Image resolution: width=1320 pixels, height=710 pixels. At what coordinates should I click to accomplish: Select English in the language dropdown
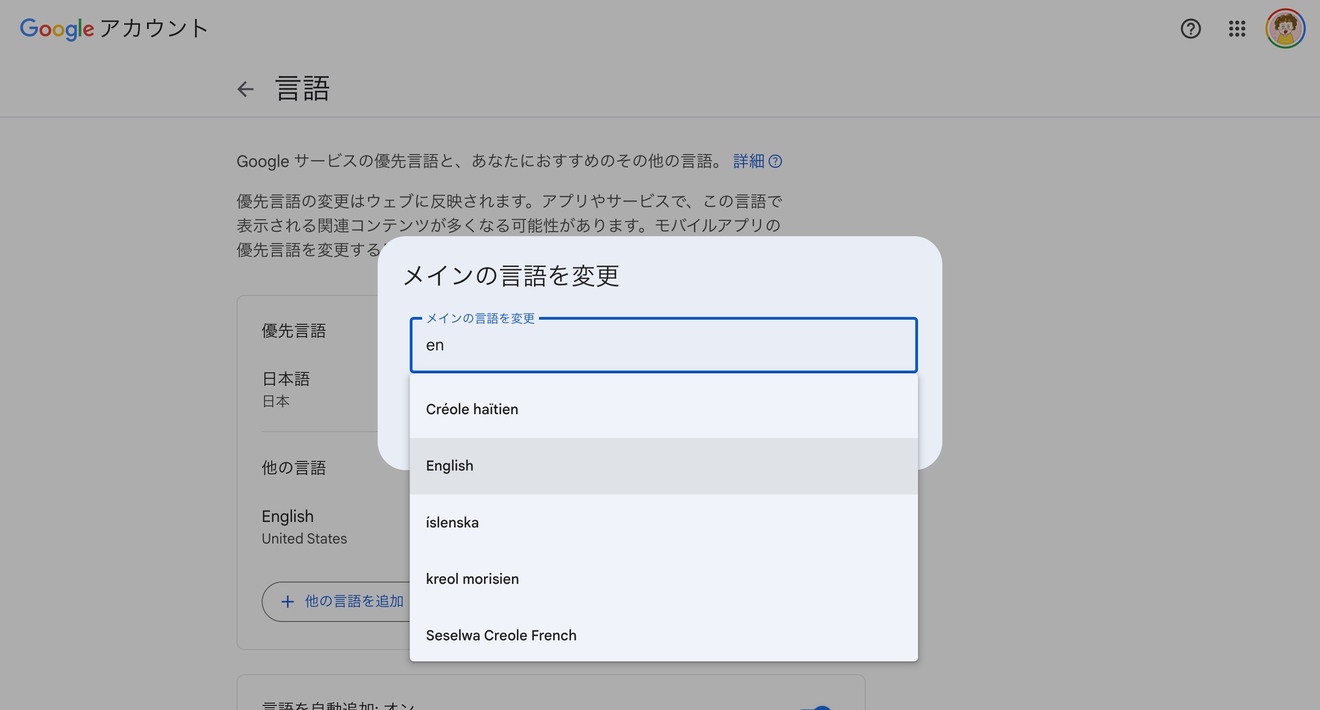click(663, 466)
